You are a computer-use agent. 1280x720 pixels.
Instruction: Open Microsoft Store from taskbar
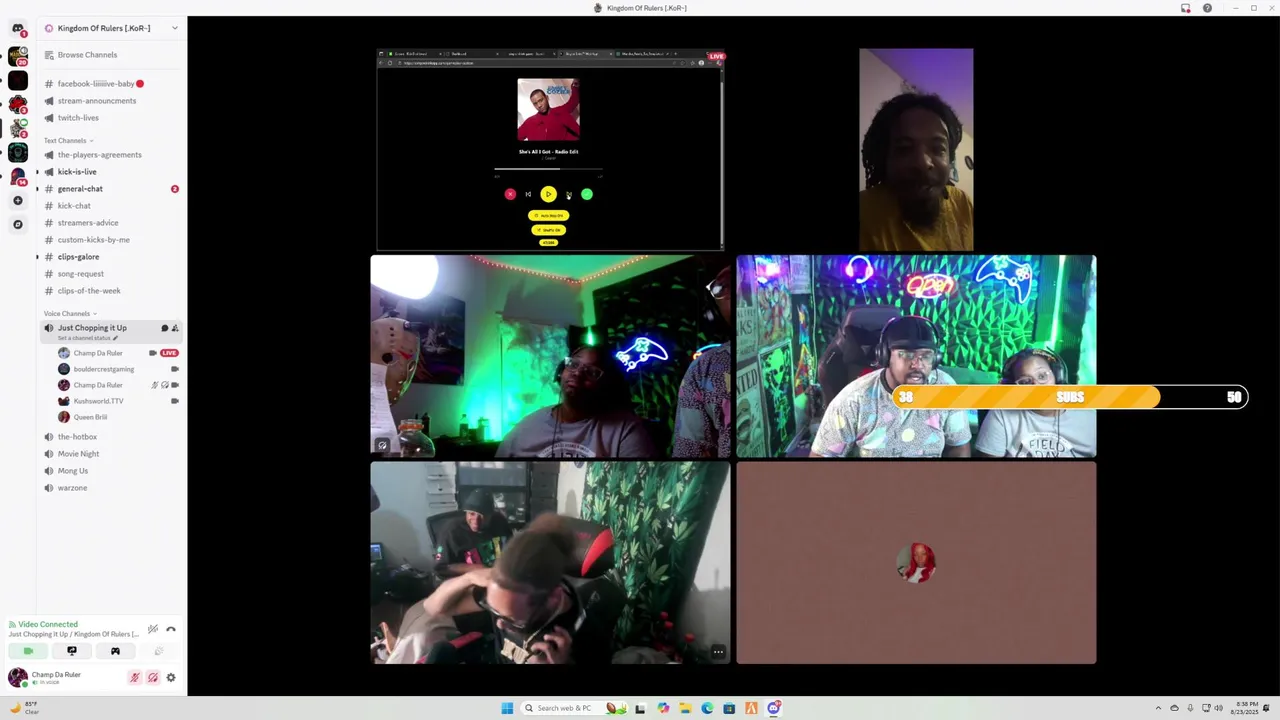[x=729, y=708]
